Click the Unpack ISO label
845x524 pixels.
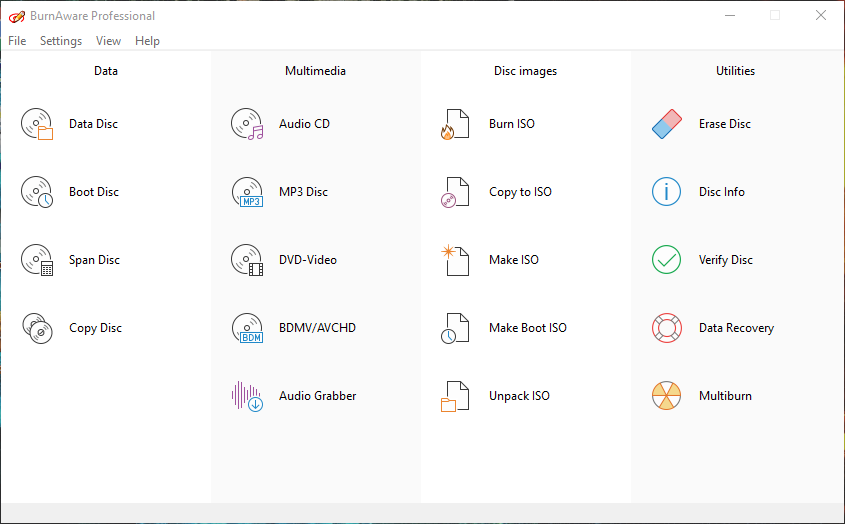520,396
